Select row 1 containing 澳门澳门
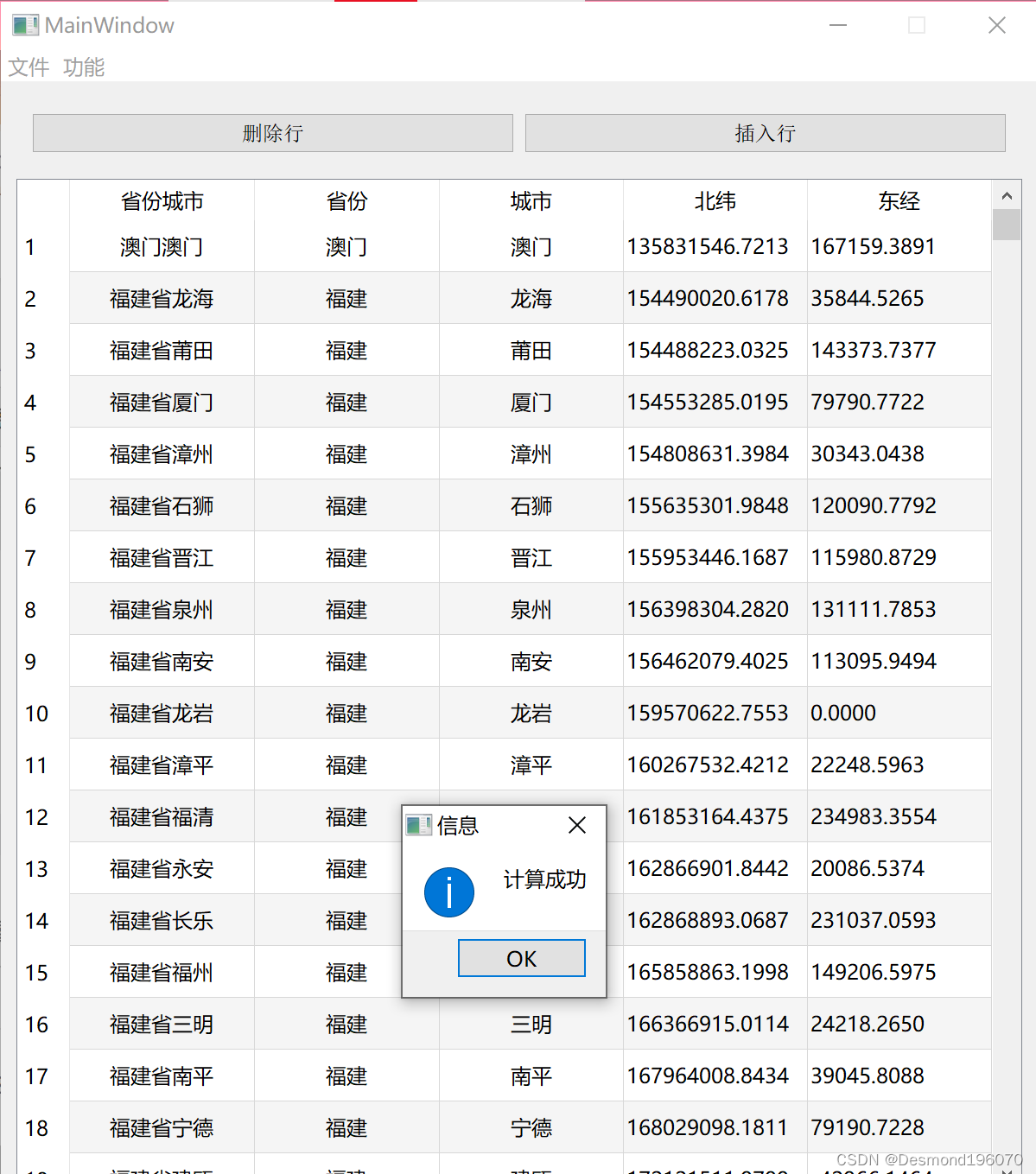Image resolution: width=1036 pixels, height=1174 pixels. pyautogui.click(x=161, y=247)
